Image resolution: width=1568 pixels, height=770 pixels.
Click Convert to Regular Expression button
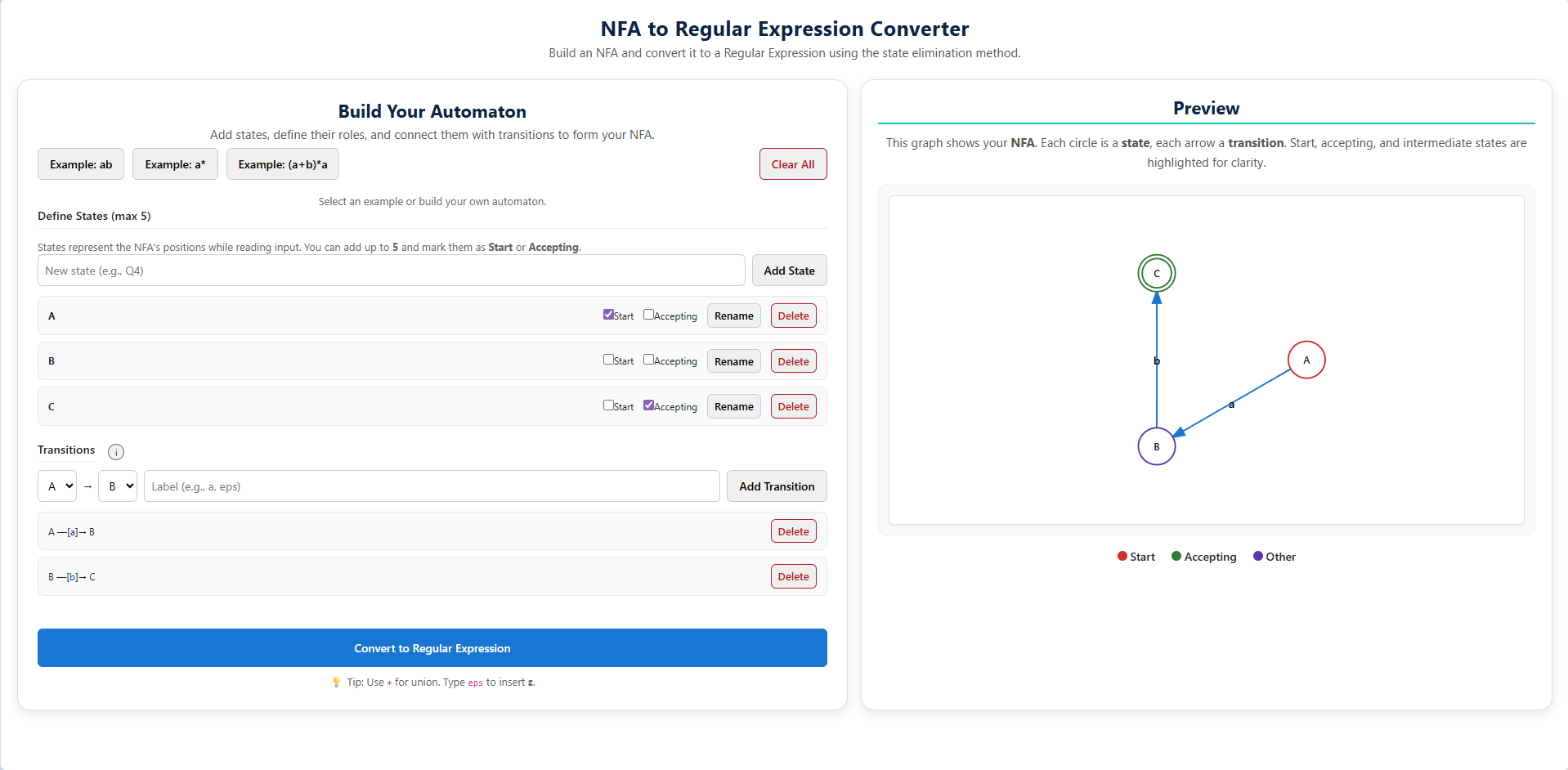pyautogui.click(x=432, y=648)
